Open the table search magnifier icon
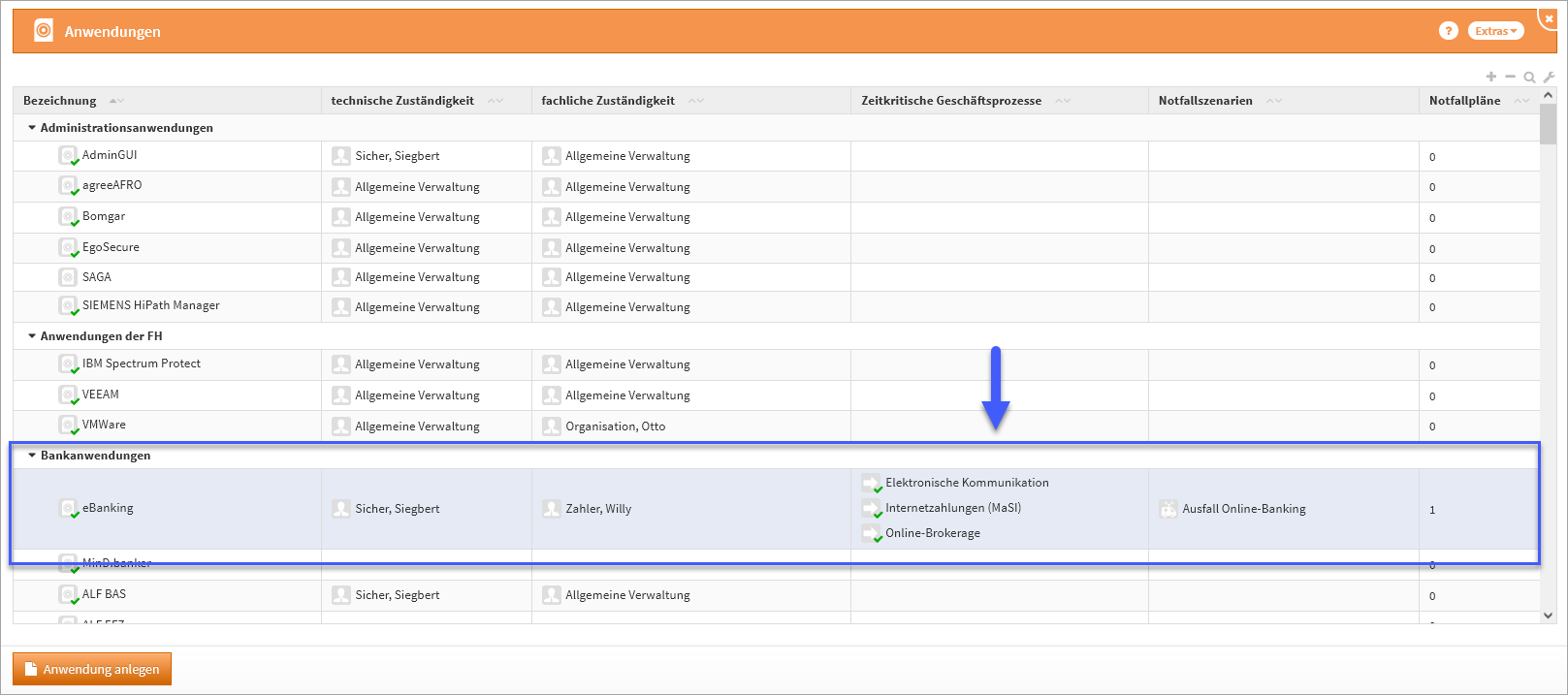This screenshot has height=695, width=1568. pos(1529,78)
